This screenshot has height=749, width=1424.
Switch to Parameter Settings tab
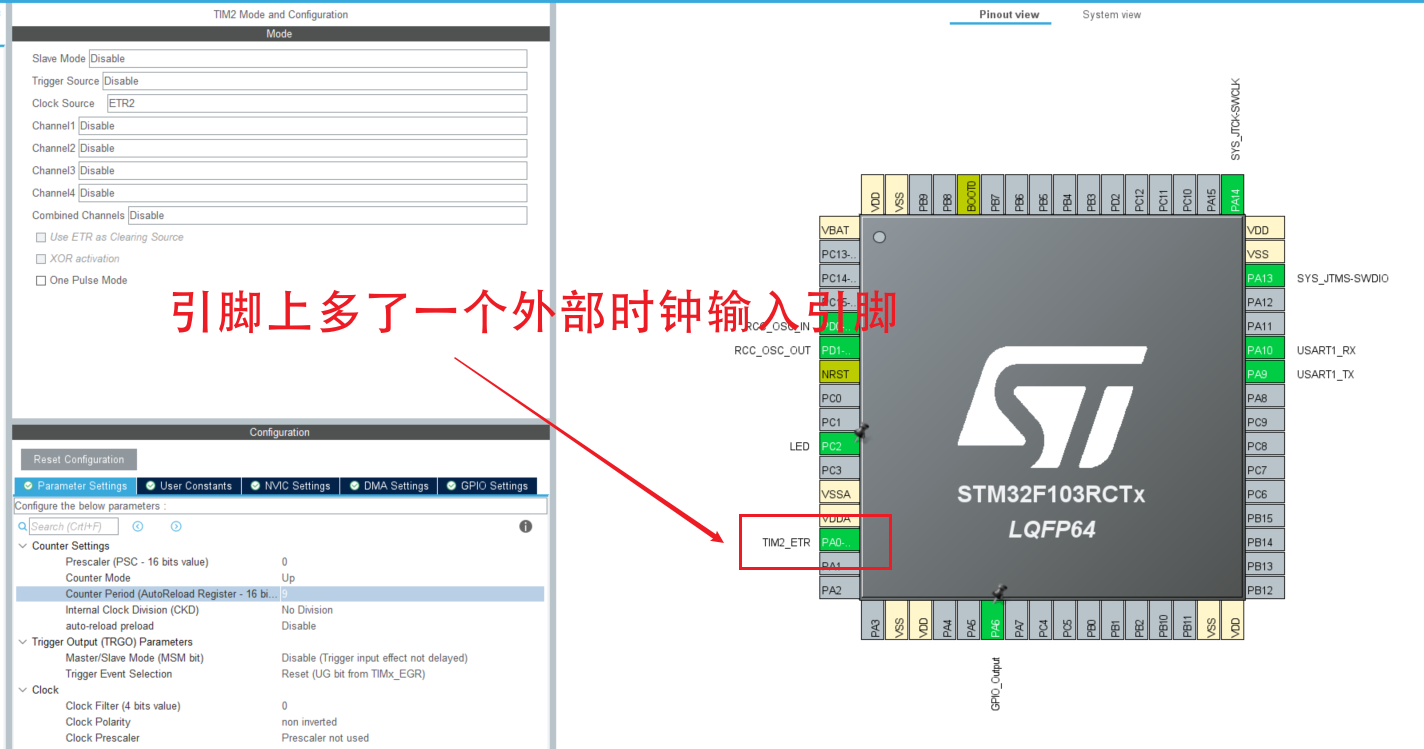tap(76, 486)
